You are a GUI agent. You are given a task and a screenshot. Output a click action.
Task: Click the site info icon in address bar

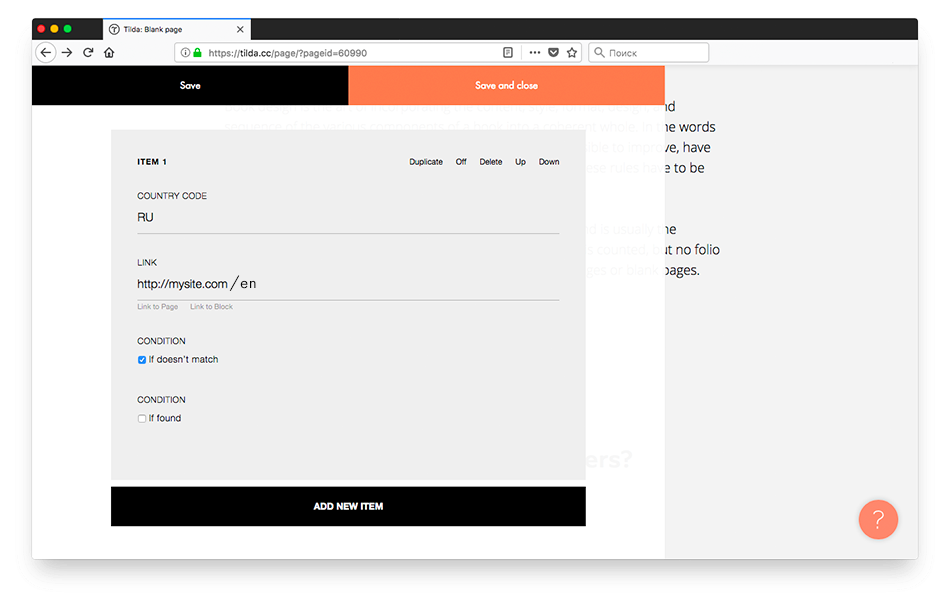(185, 53)
